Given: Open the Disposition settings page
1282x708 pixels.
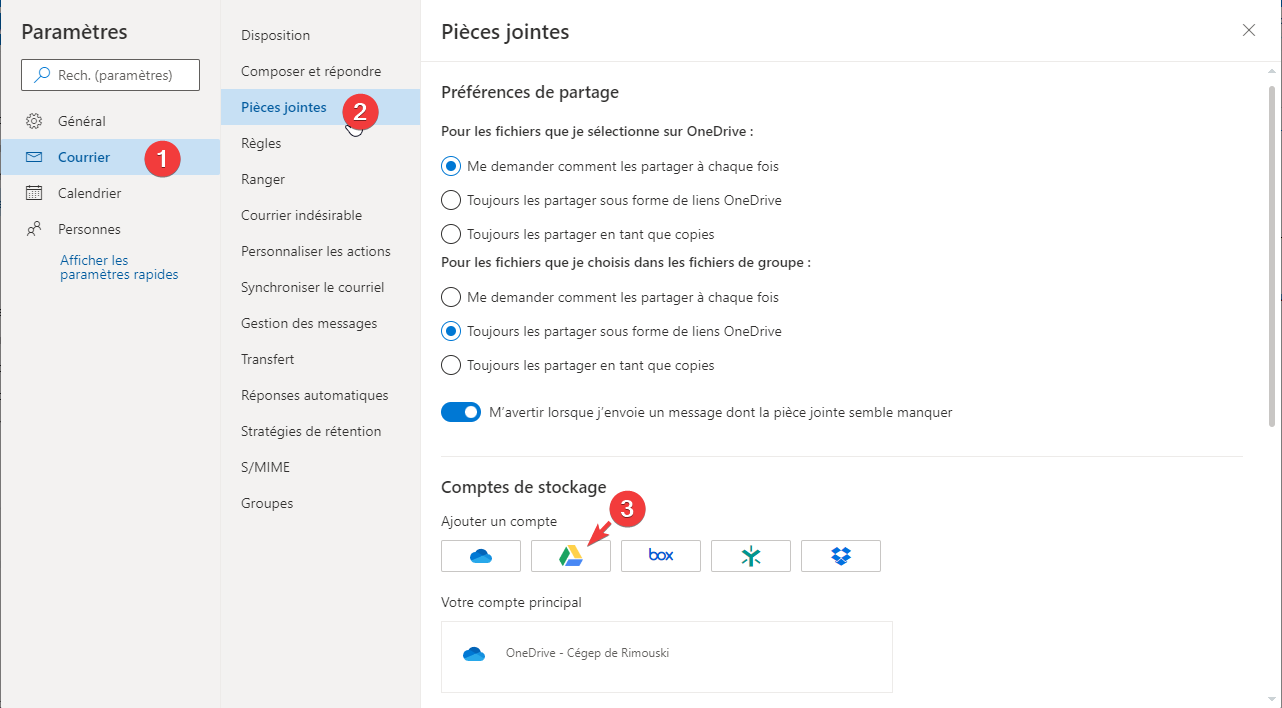Looking at the screenshot, I should (320, 35).
